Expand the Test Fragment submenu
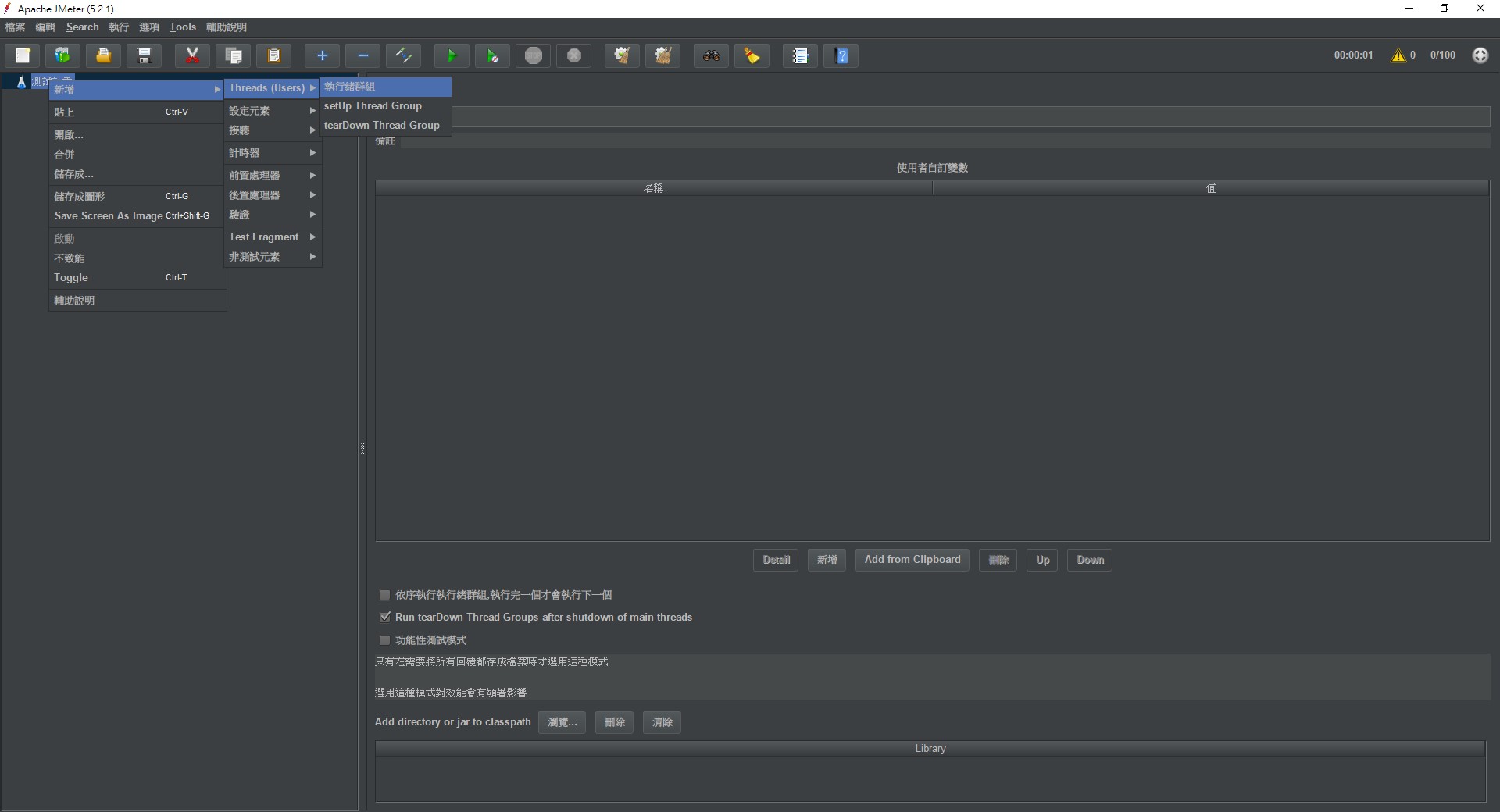Screen dimensions: 1500x812 [272, 237]
